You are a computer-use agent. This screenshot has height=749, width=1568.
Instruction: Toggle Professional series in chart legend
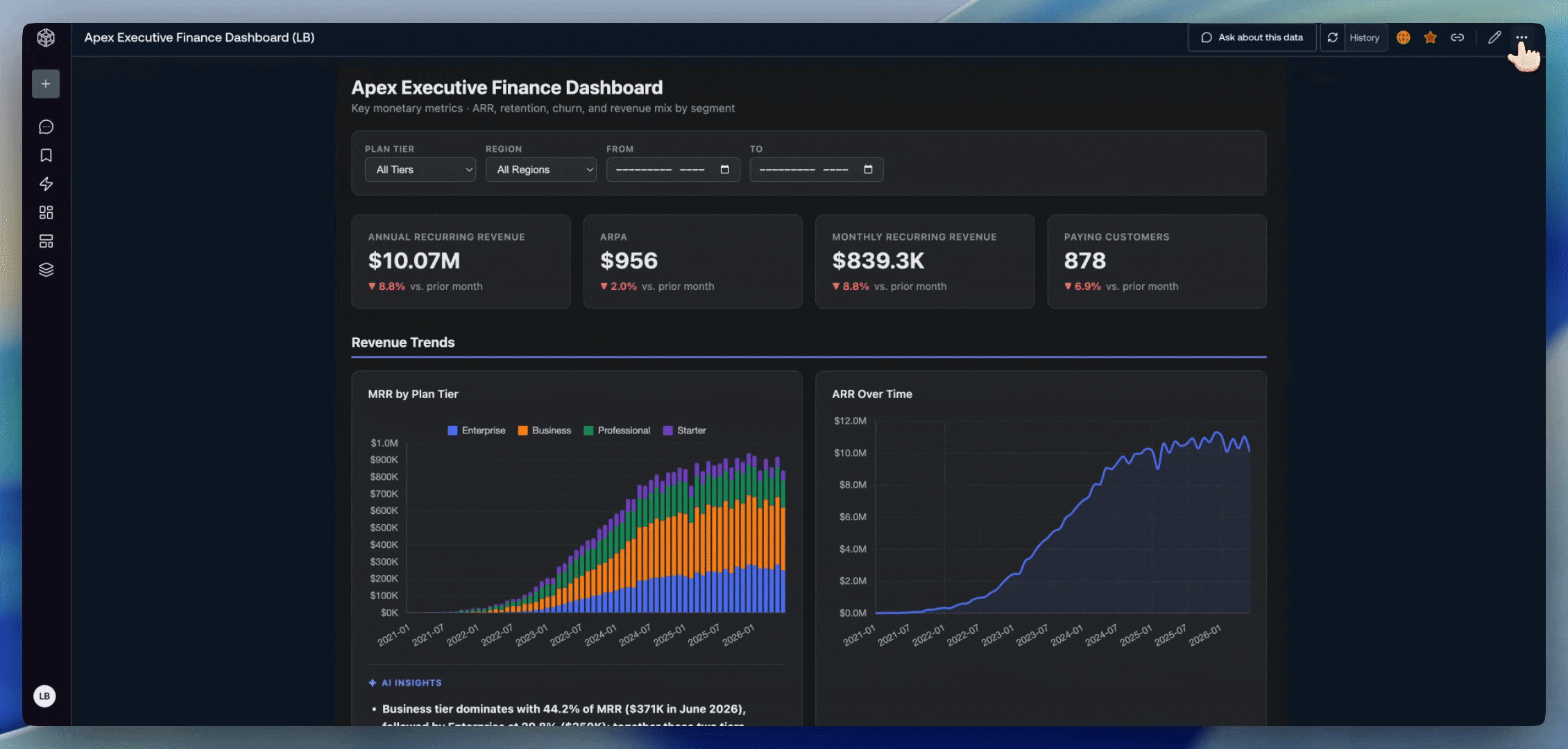coord(617,431)
